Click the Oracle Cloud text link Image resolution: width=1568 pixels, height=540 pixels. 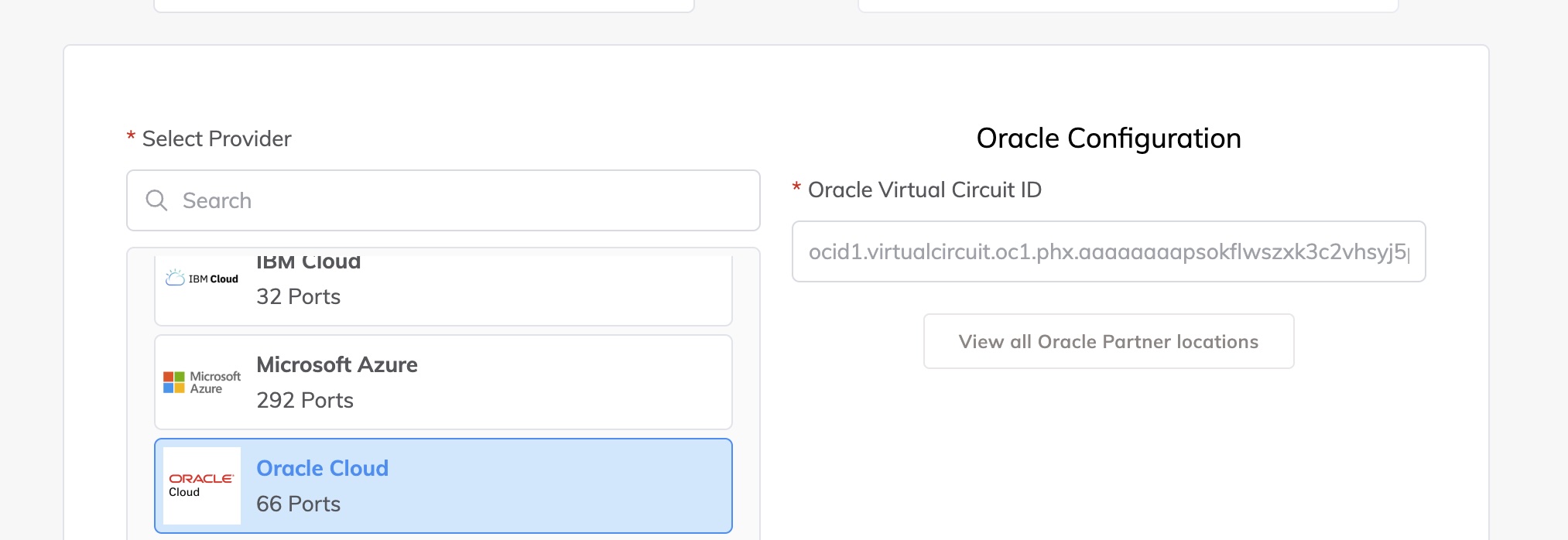pyautogui.click(x=322, y=468)
